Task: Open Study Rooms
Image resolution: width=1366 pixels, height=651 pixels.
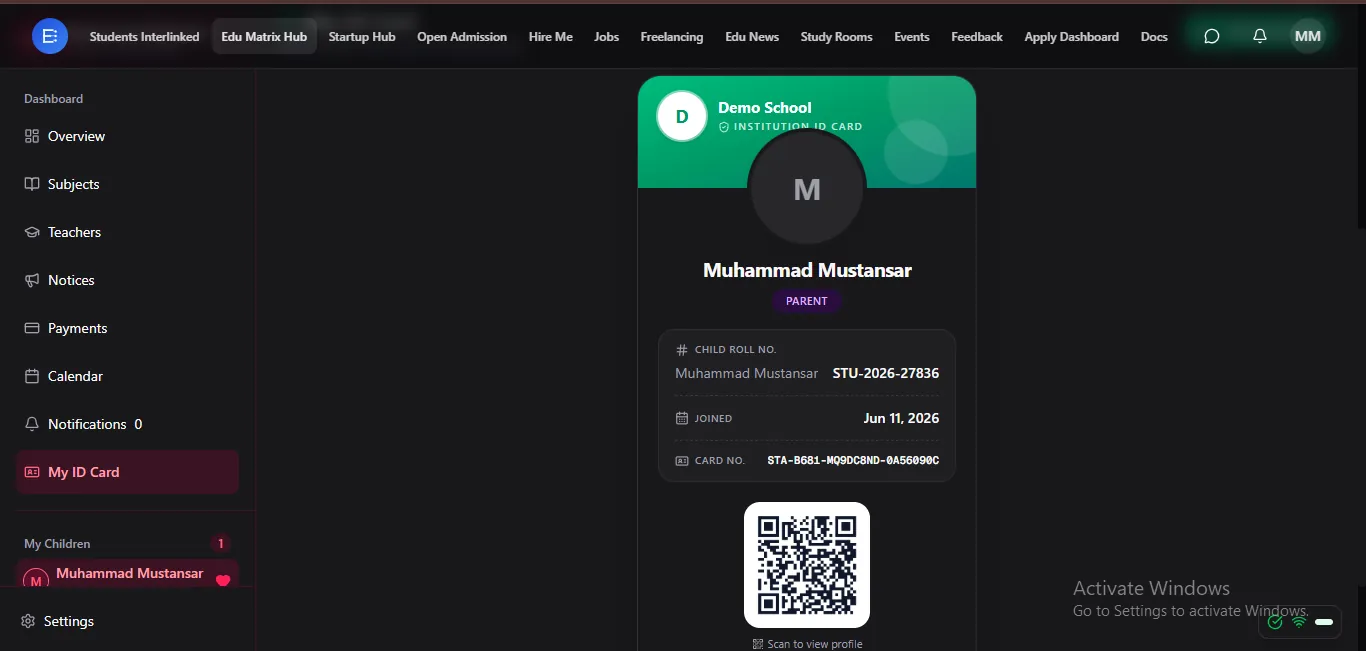Action: pos(836,36)
